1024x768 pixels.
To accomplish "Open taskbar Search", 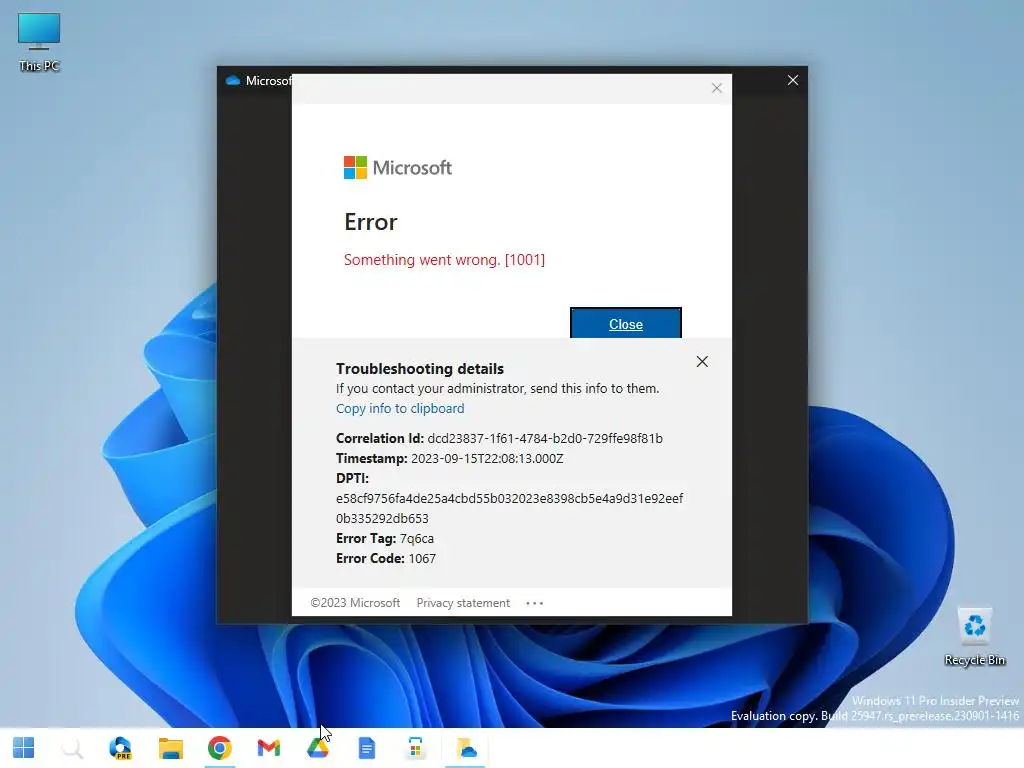I will point(72,748).
